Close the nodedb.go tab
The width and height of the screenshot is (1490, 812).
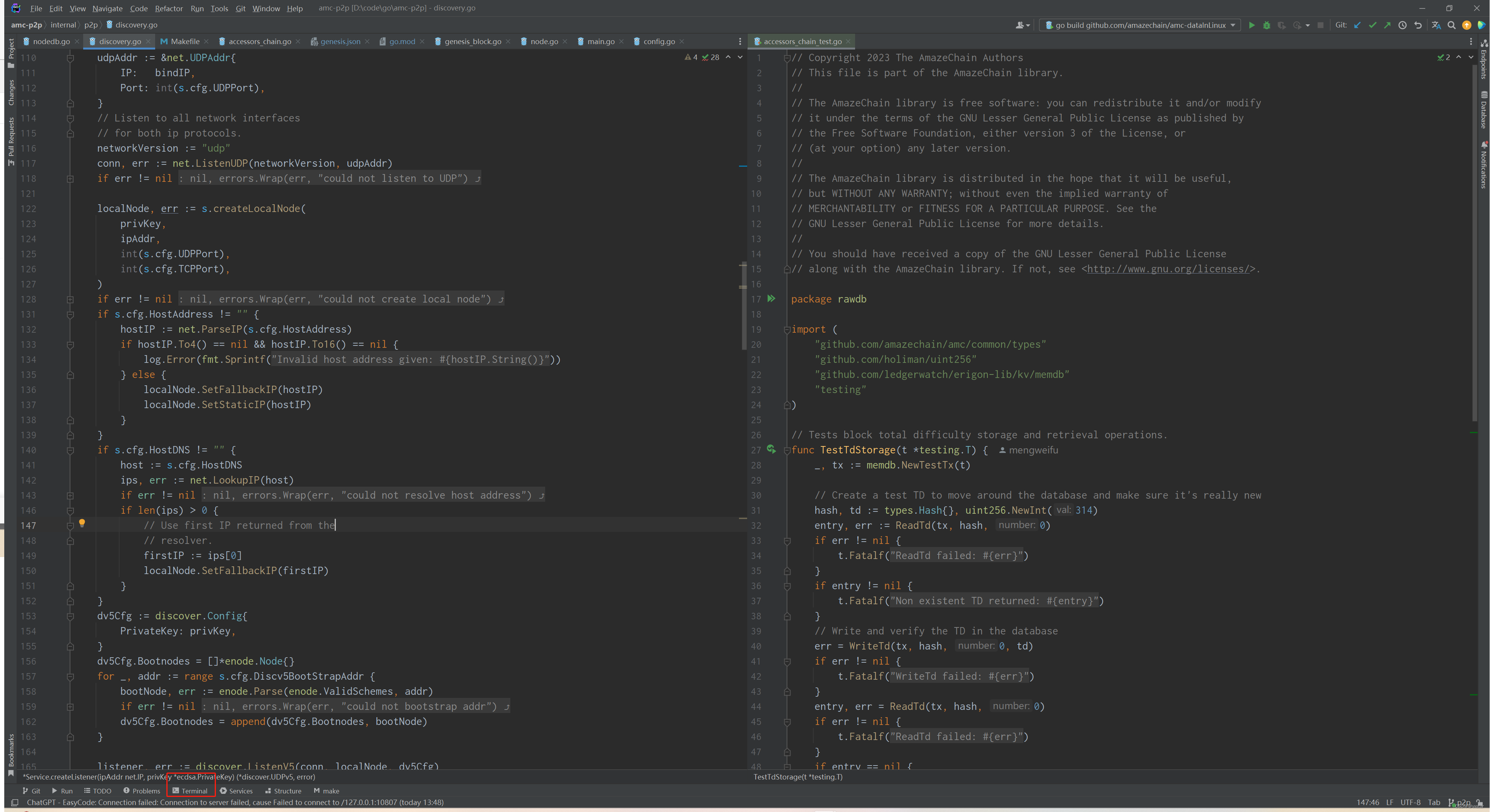pos(77,42)
